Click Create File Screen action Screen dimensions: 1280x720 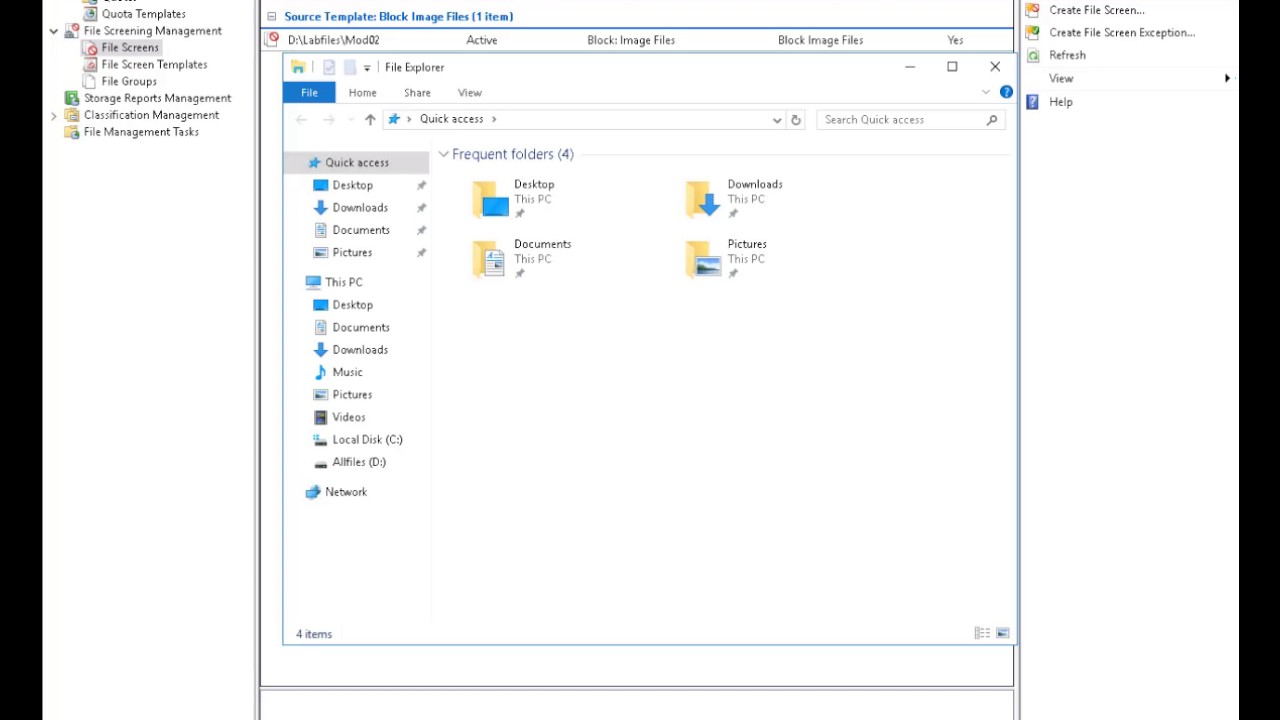point(1096,10)
